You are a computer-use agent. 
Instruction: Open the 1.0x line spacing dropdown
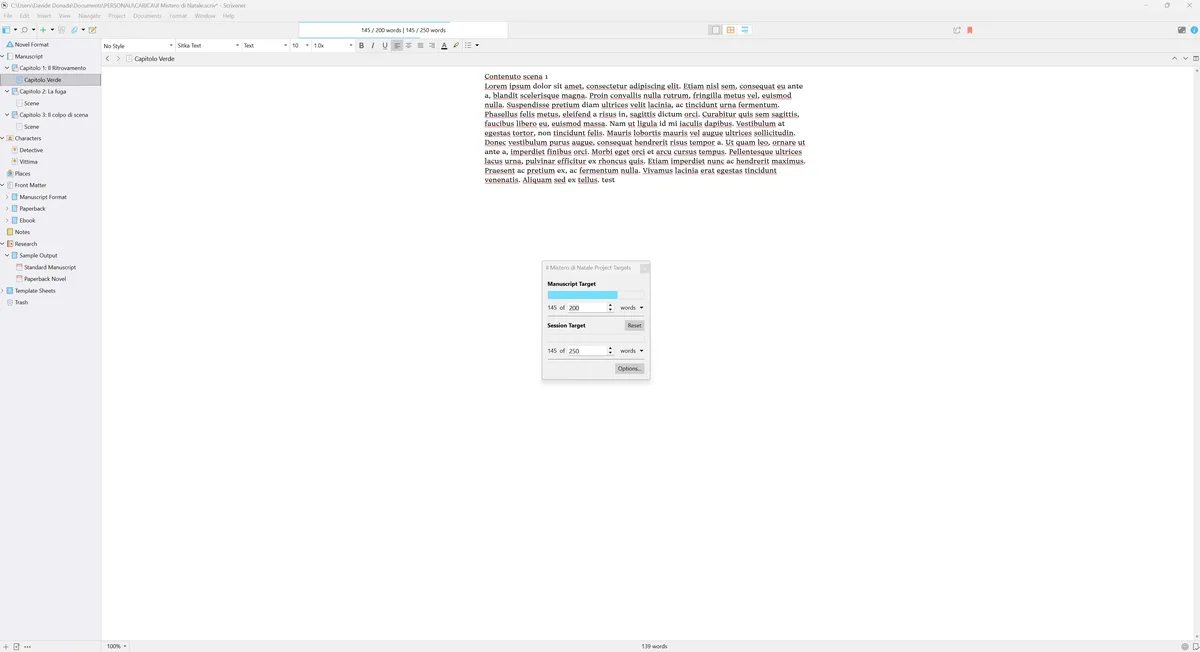pos(333,45)
